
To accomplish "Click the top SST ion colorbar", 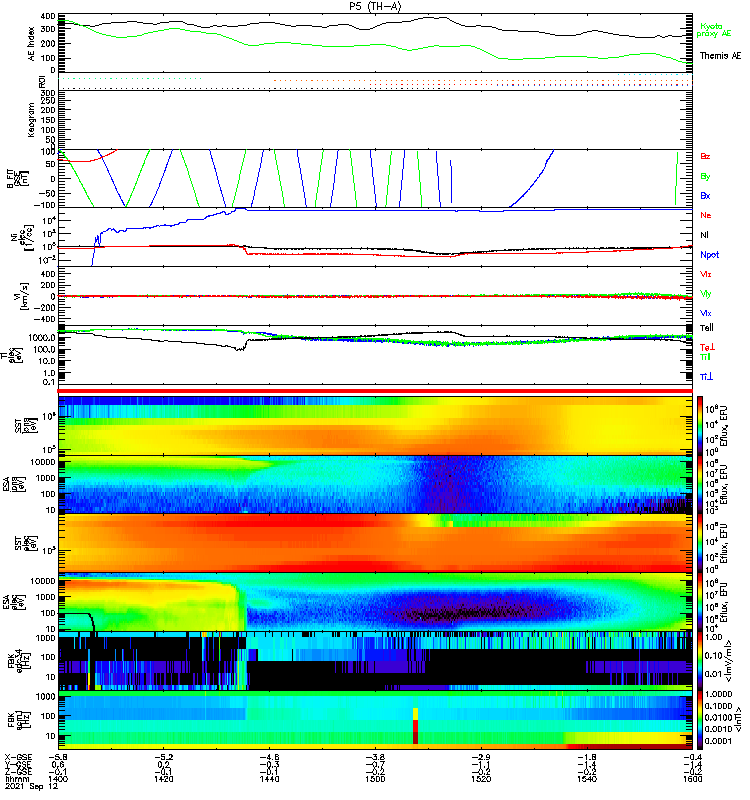I will tap(700, 425).
